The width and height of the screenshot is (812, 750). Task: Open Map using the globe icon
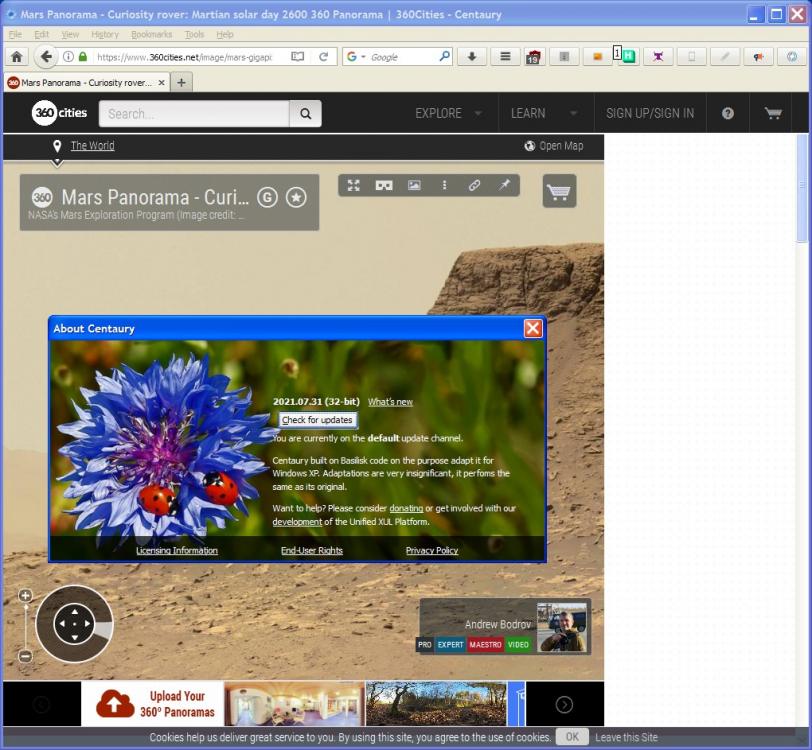click(x=529, y=145)
